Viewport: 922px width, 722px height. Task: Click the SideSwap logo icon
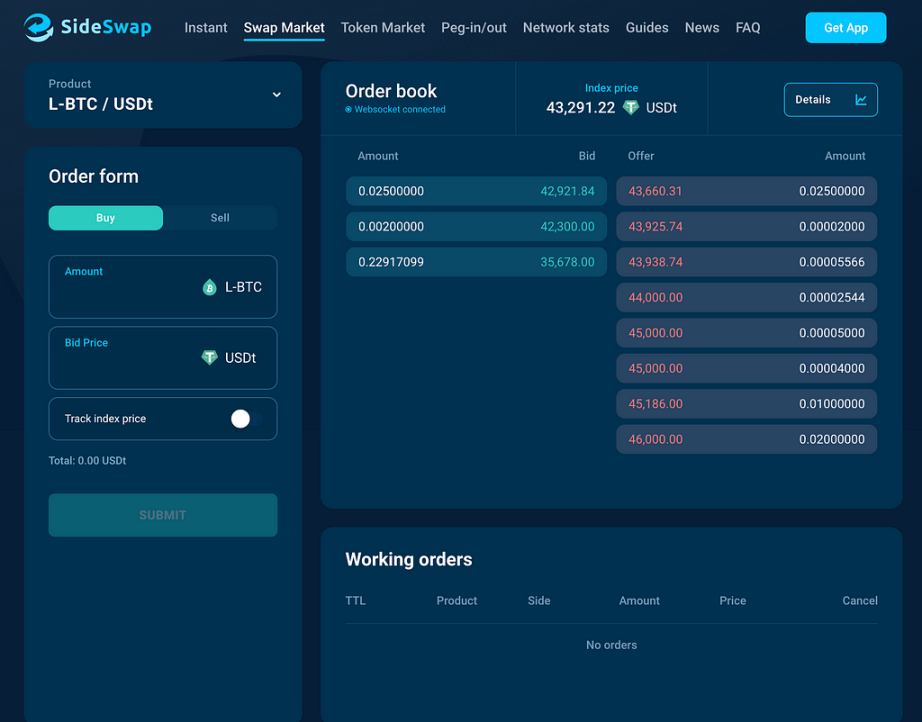tap(39, 28)
